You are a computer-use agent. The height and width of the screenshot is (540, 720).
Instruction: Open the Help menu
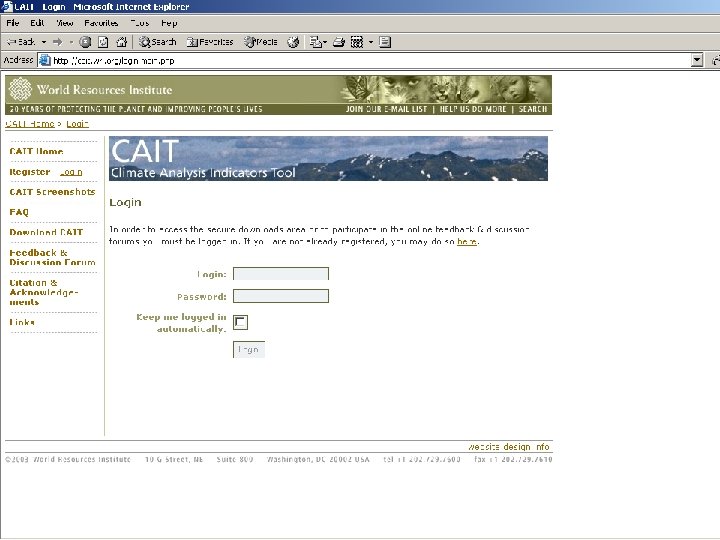(x=169, y=23)
